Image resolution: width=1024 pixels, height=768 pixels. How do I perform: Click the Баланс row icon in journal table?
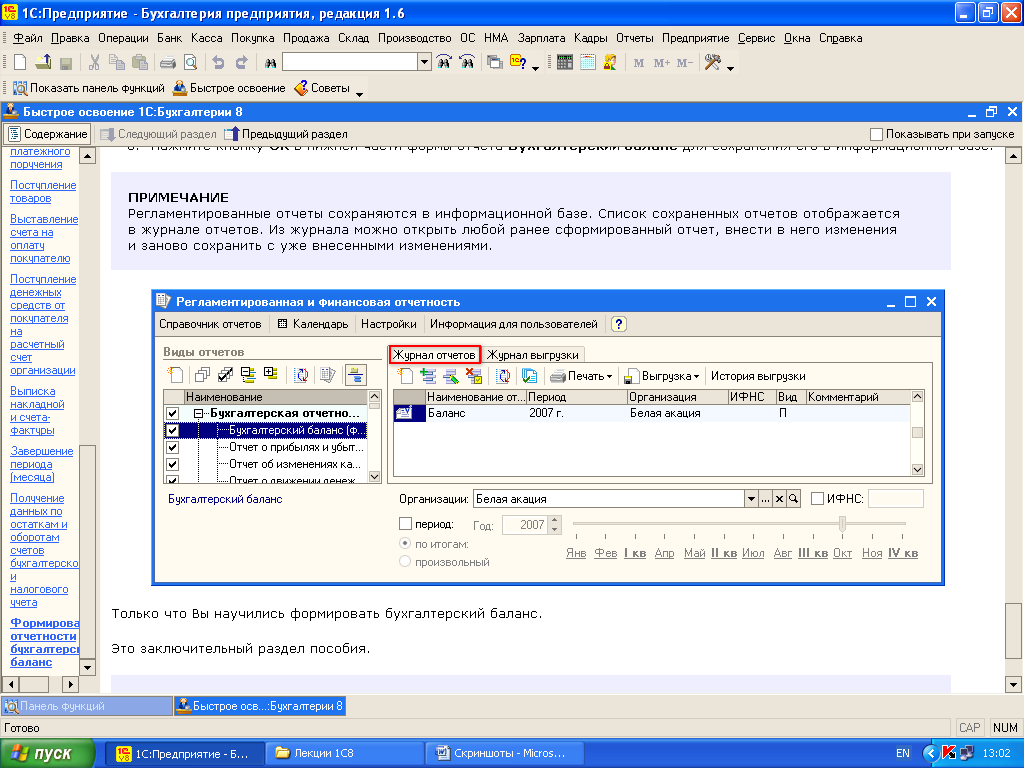click(x=404, y=413)
